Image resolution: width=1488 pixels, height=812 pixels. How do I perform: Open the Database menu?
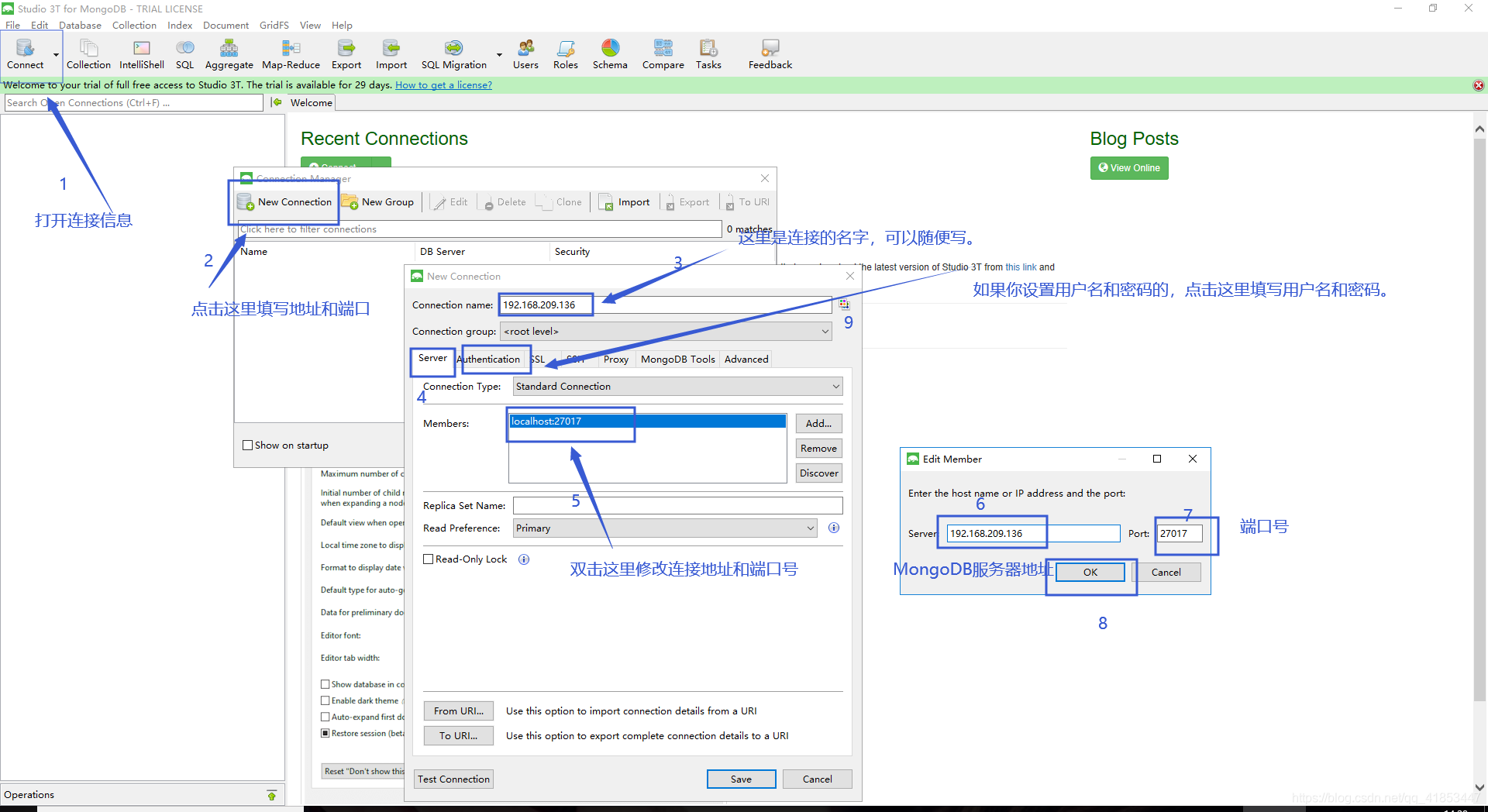[80, 25]
